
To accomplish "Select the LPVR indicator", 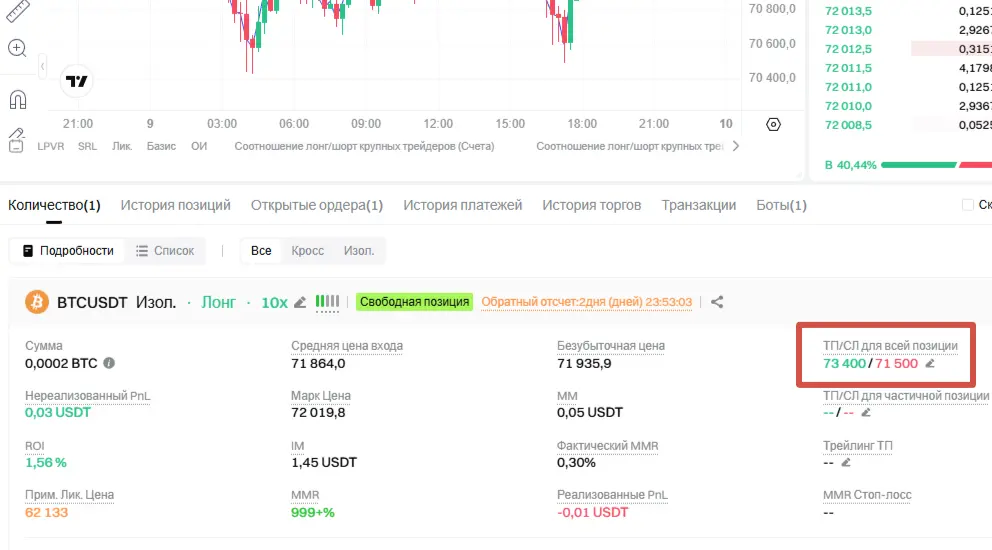I will [51, 146].
